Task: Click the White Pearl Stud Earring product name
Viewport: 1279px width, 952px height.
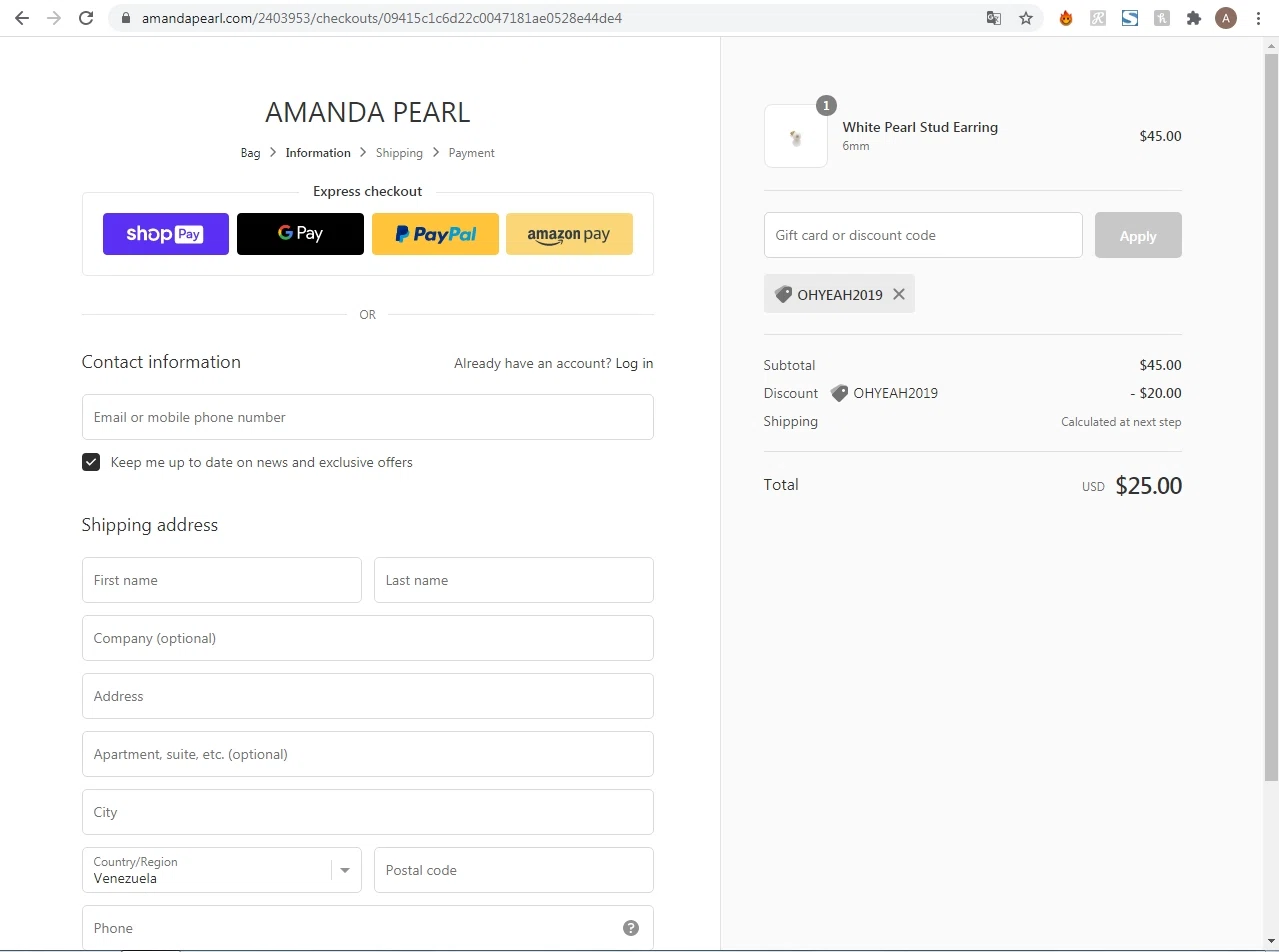Action: (920, 127)
